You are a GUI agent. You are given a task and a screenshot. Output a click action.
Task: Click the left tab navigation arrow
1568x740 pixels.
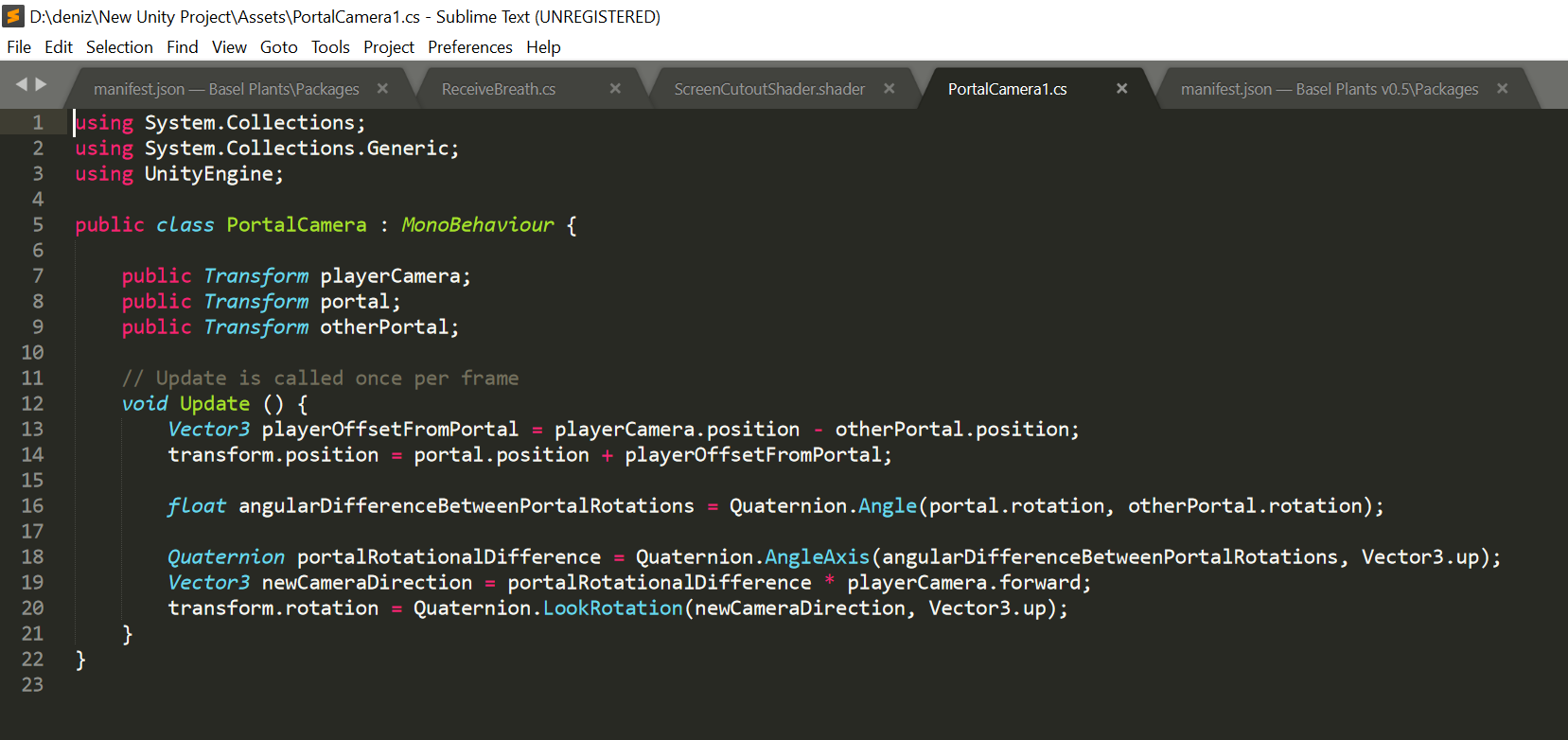coord(22,84)
